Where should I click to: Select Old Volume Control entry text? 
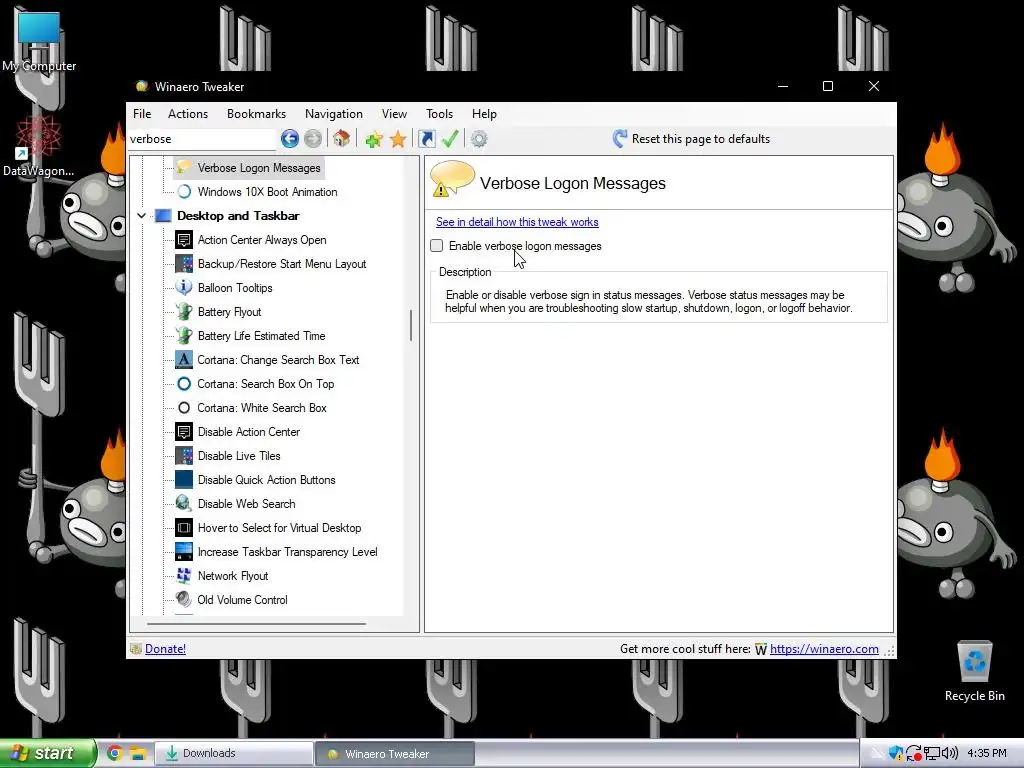coord(242,600)
